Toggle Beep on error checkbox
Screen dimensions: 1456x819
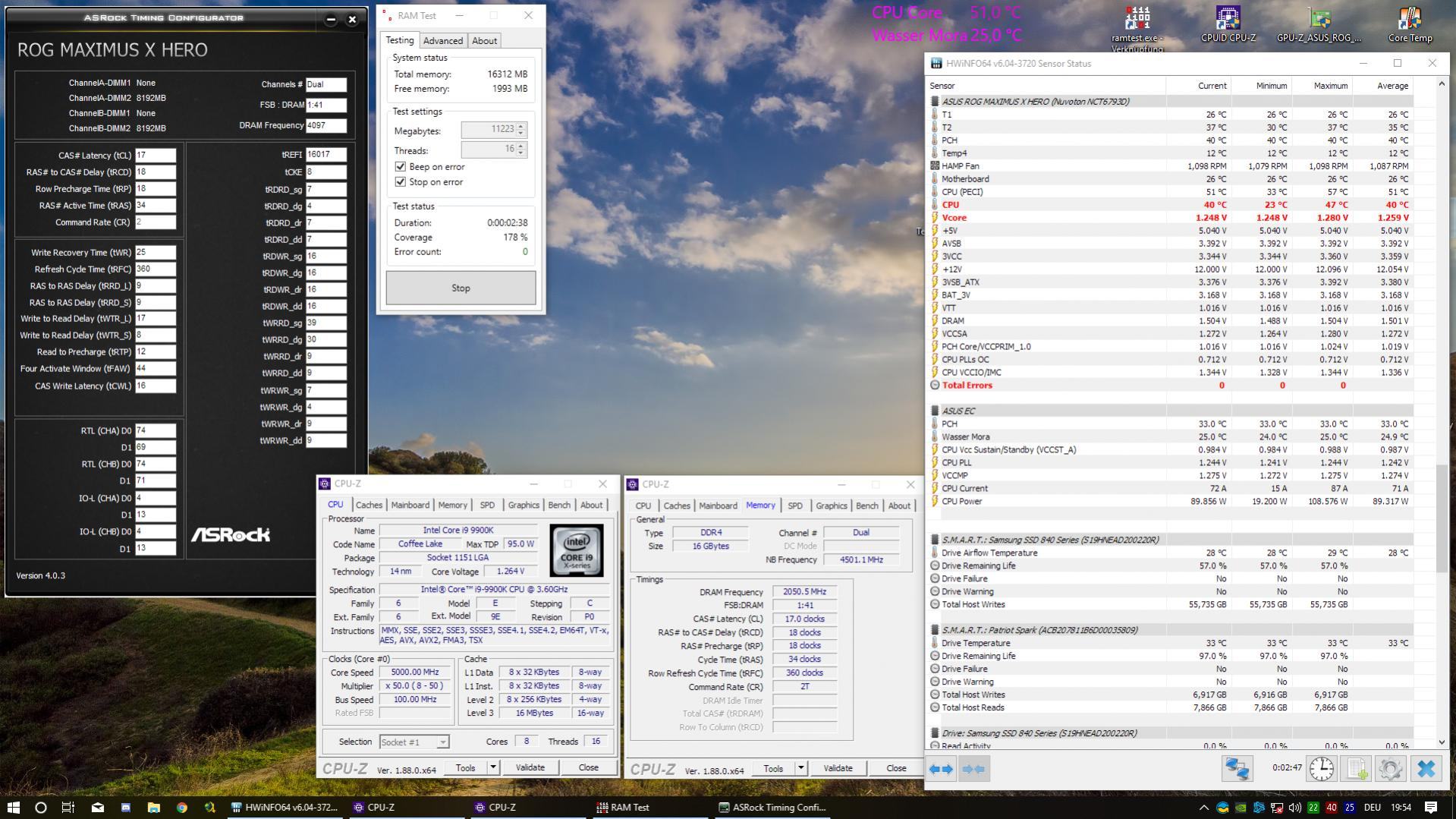[x=401, y=166]
